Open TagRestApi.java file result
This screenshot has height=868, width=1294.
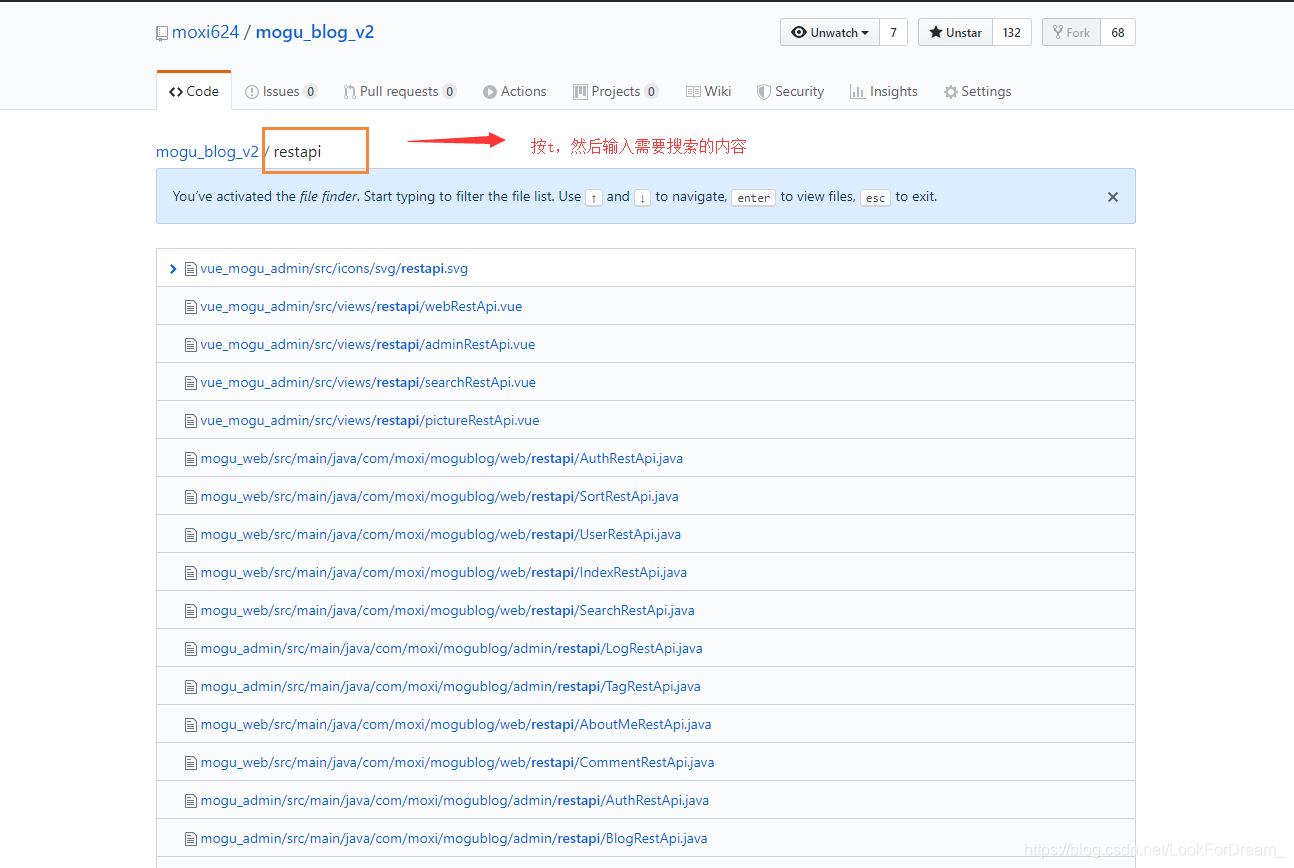click(x=450, y=686)
